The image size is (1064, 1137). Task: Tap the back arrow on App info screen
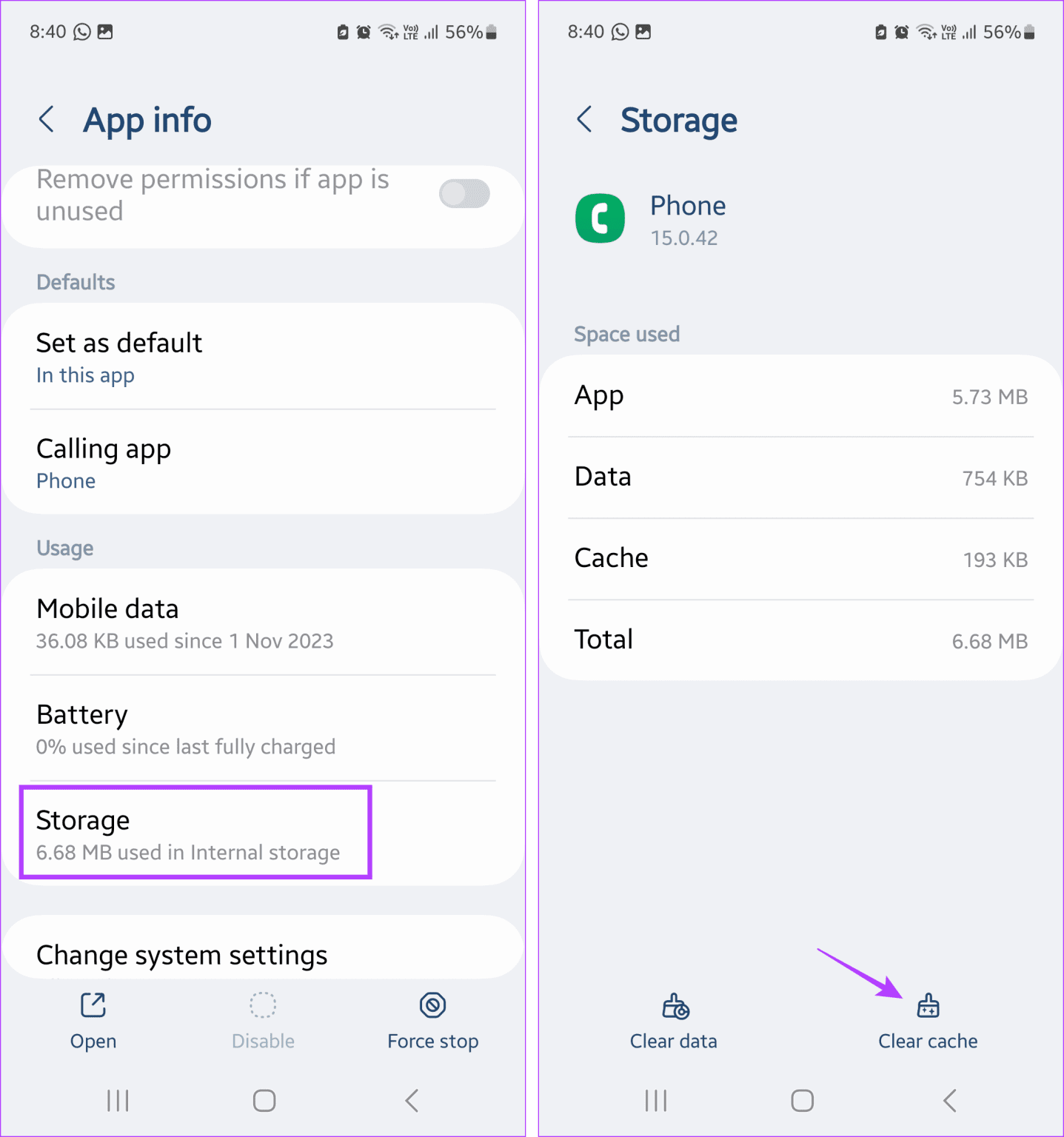pyautogui.click(x=47, y=119)
